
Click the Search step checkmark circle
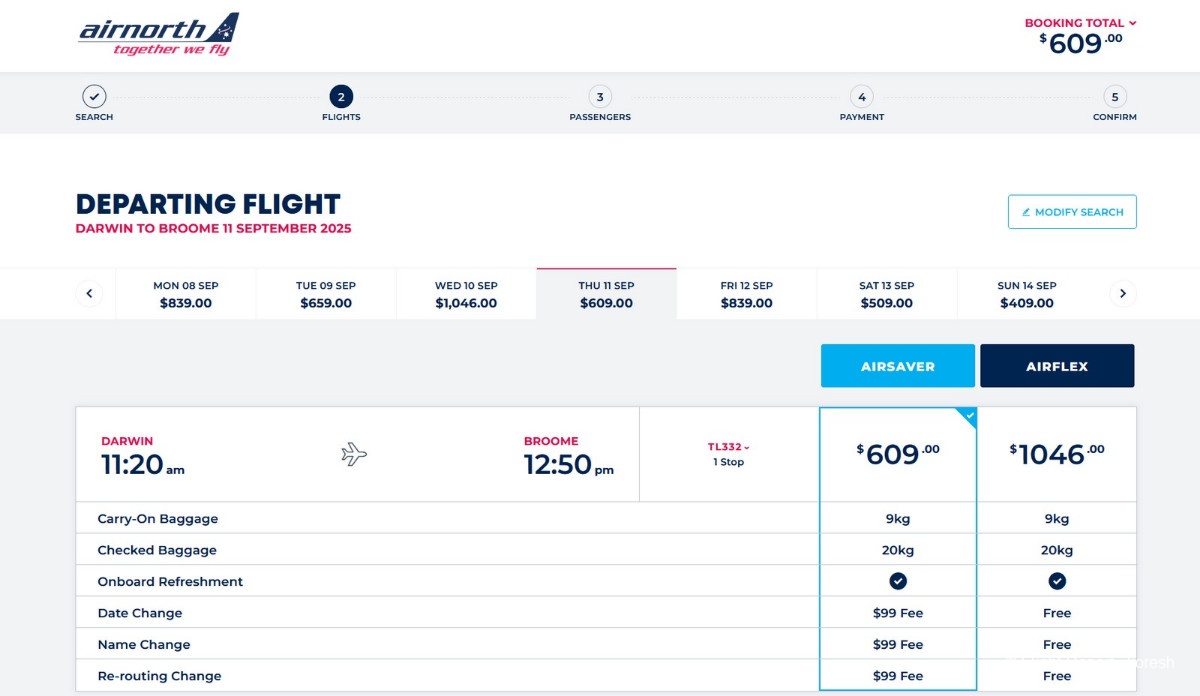pyautogui.click(x=94, y=97)
